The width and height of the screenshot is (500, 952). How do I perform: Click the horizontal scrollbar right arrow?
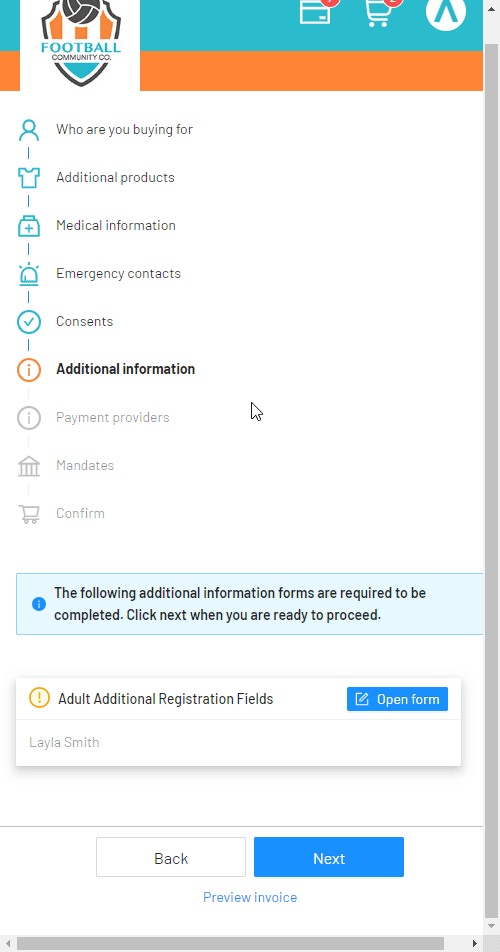click(475, 943)
